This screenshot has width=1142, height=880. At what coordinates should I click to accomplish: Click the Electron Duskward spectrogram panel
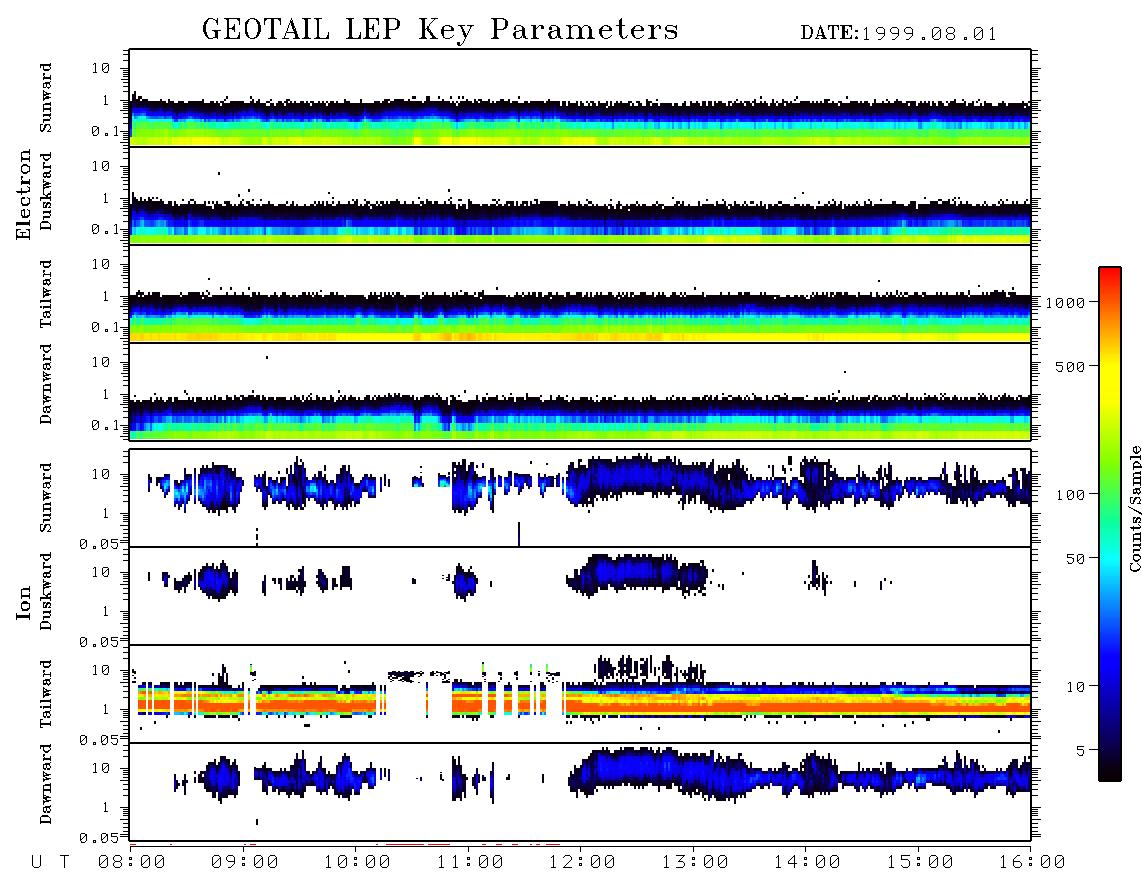point(580,196)
